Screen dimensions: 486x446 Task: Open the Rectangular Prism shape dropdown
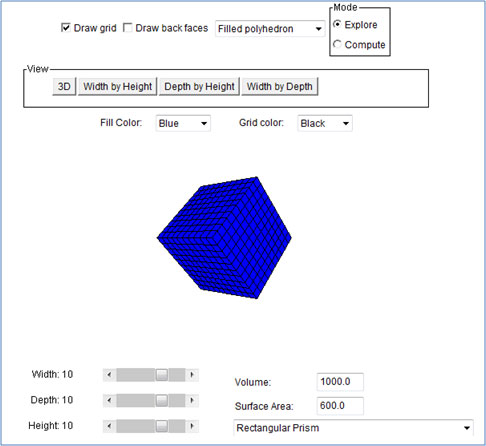pyautogui.click(x=353, y=428)
